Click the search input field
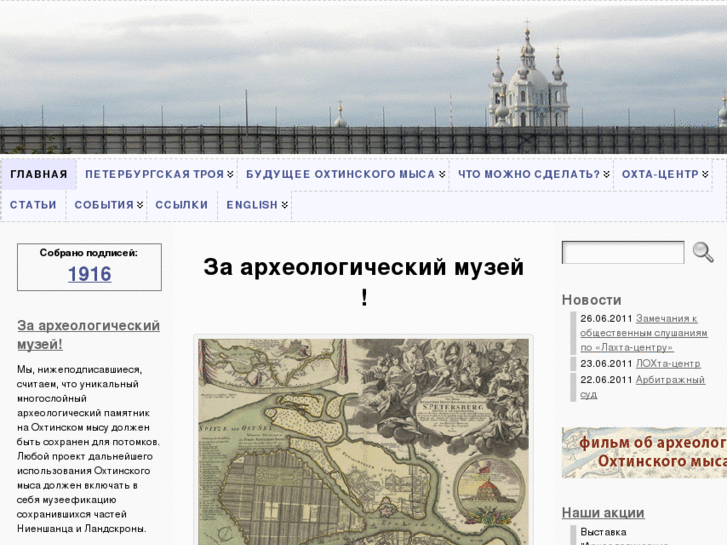The width and height of the screenshot is (727, 545). [x=622, y=252]
